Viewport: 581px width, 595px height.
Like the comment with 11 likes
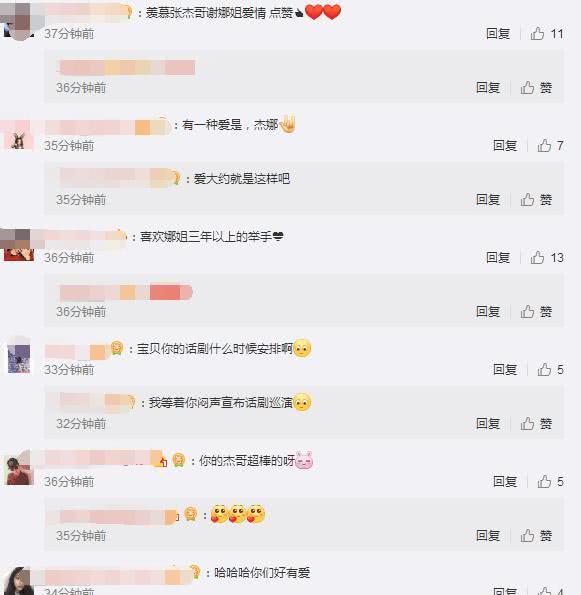[x=546, y=34]
